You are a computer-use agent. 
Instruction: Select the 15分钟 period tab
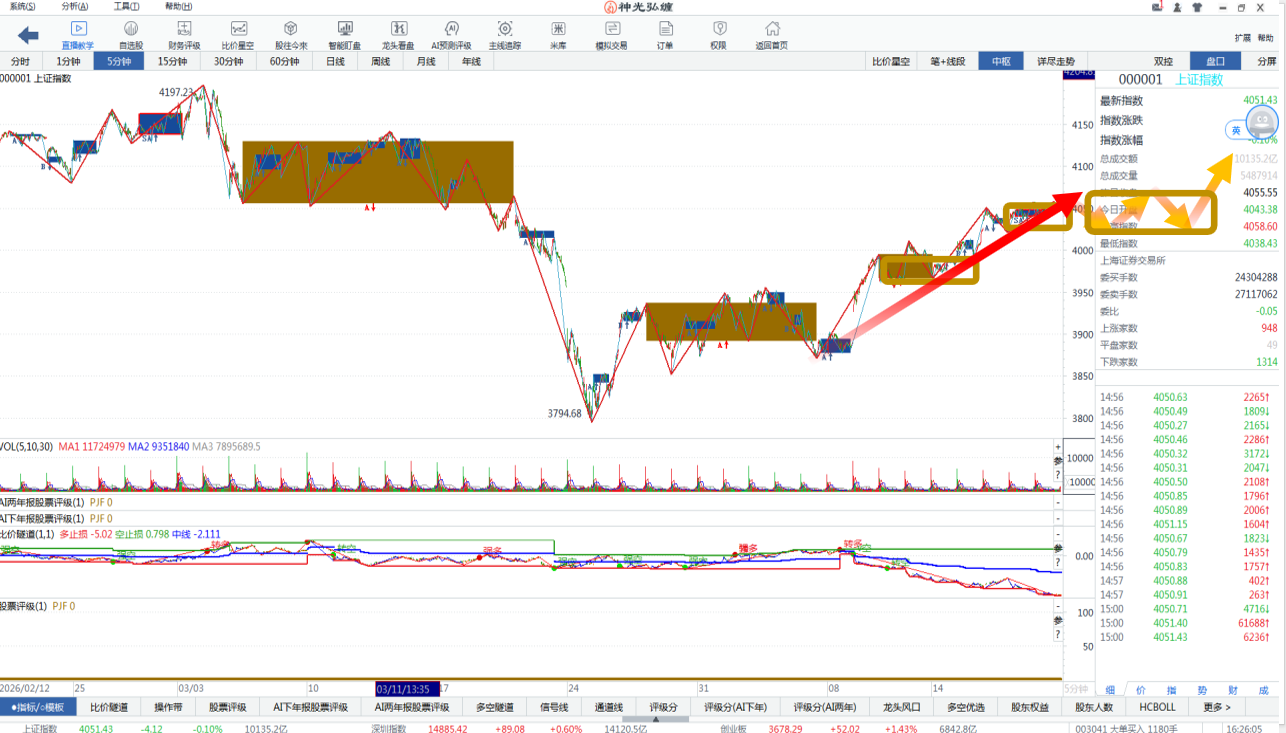coord(172,61)
